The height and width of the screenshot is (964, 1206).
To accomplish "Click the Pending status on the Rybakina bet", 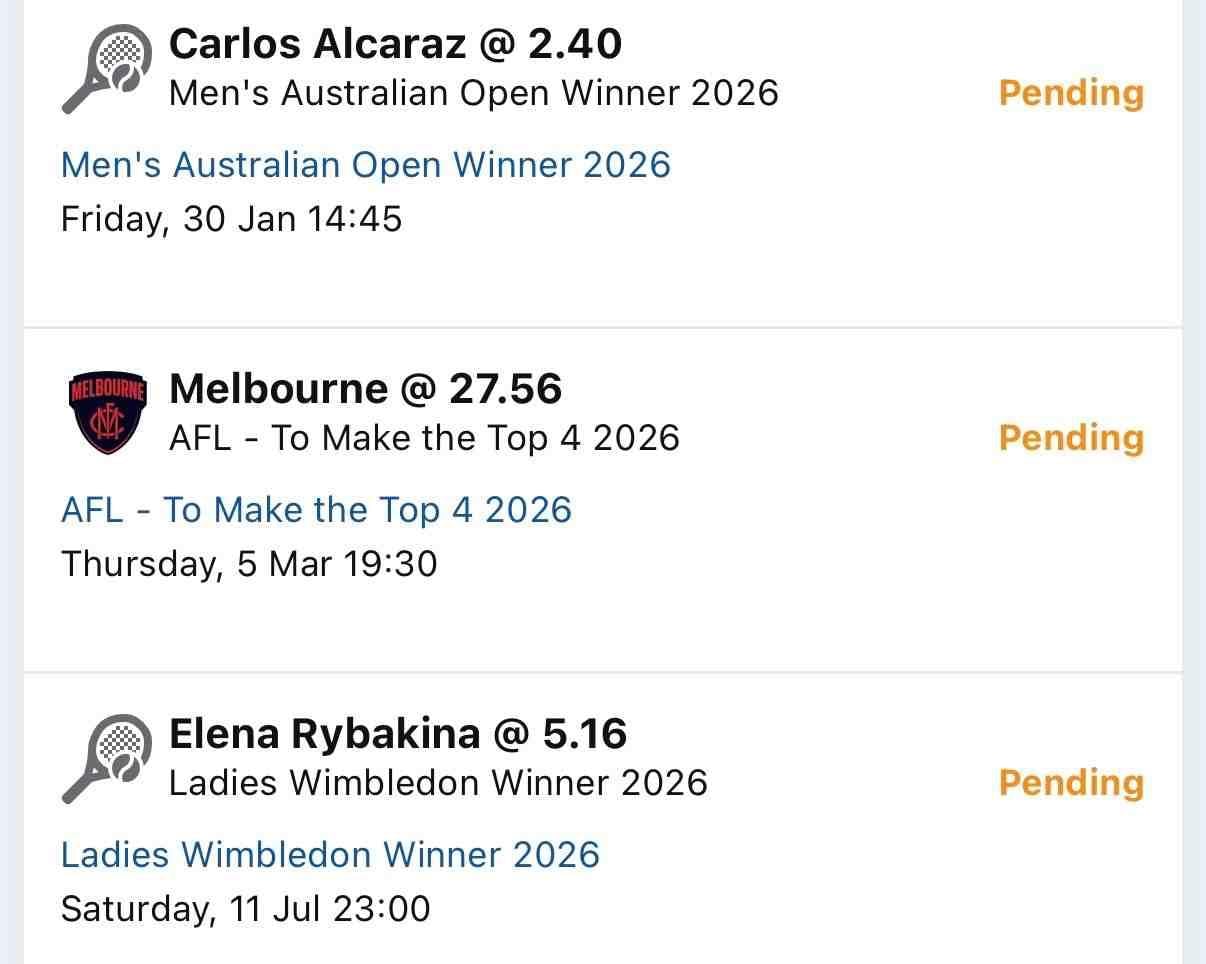I will 1071,783.
